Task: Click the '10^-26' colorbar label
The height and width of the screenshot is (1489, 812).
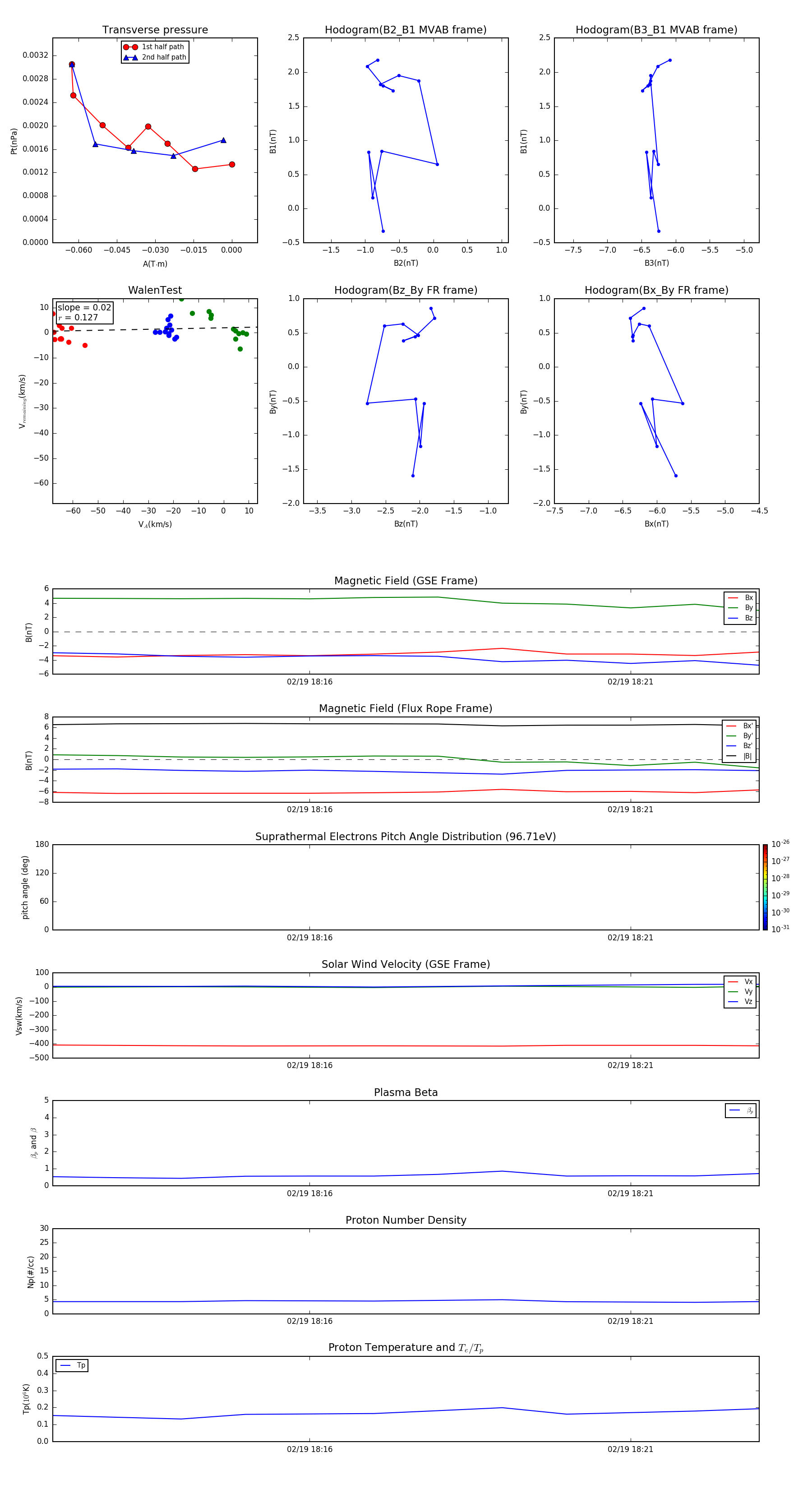Action: 780,844
